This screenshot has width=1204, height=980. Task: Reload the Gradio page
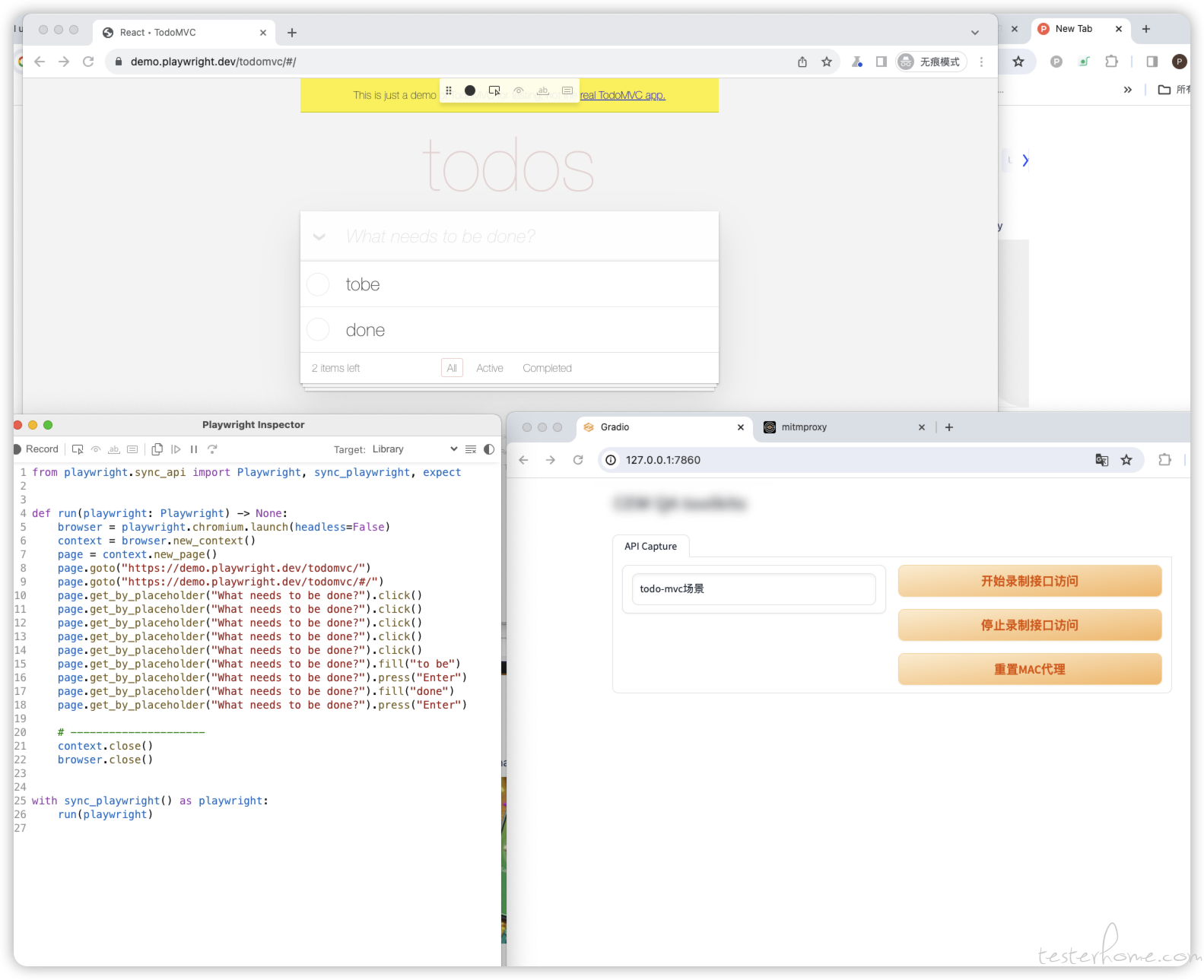(578, 460)
